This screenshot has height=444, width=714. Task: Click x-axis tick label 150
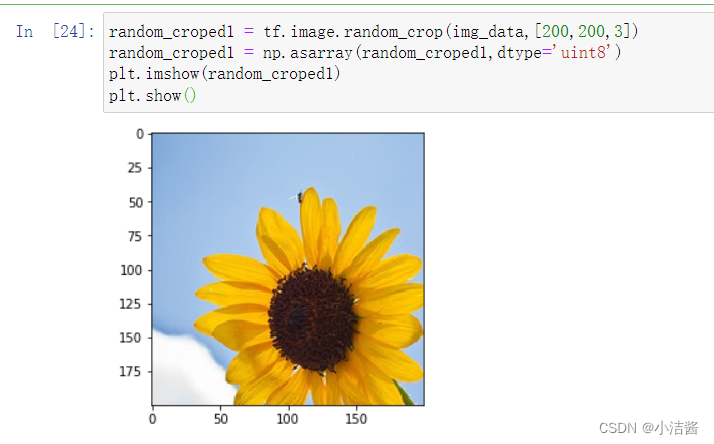coord(356,419)
